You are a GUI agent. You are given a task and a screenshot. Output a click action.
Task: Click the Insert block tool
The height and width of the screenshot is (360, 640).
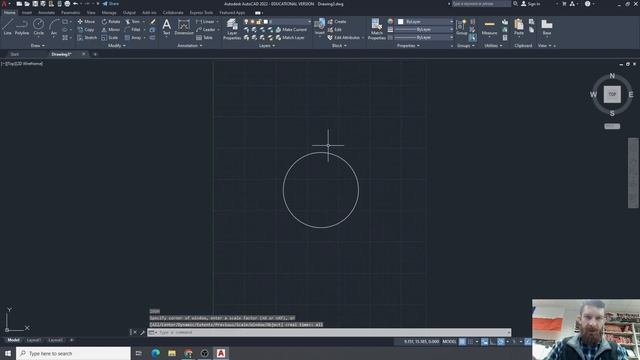[320, 27]
